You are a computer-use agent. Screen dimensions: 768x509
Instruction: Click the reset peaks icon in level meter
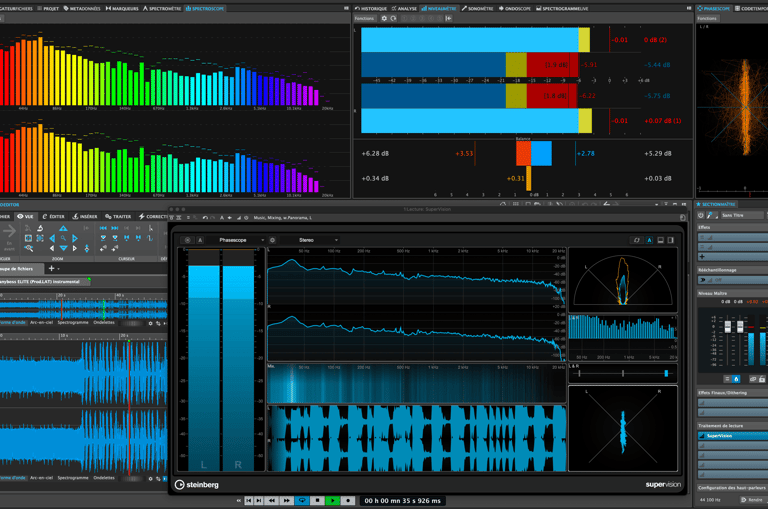(x=393, y=18)
